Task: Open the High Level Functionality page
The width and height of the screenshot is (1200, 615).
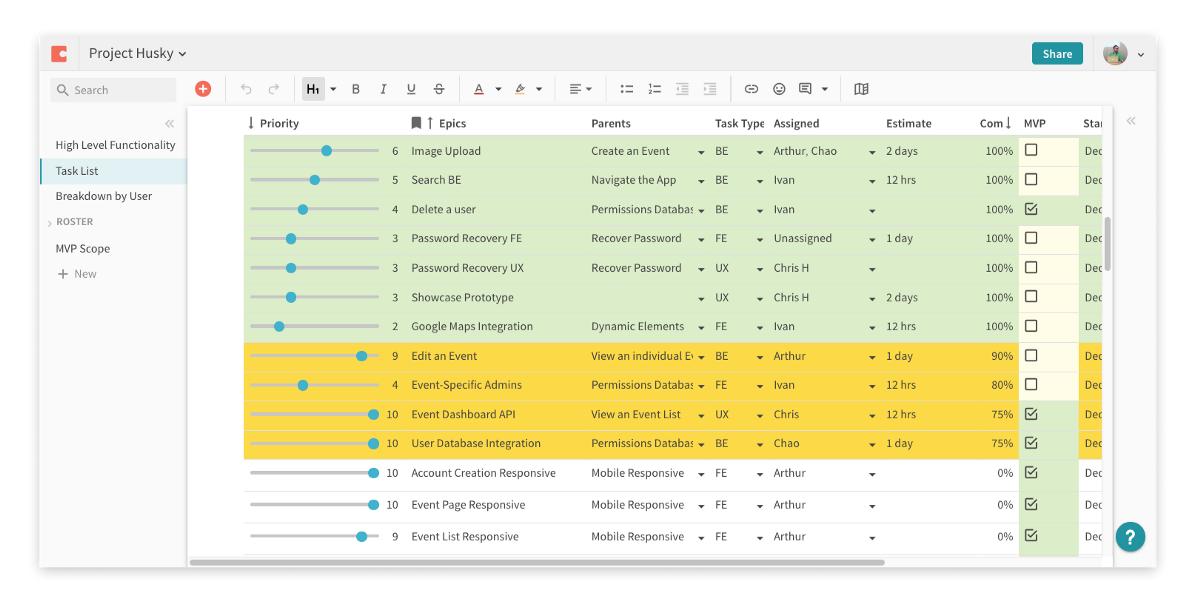Action: tap(115, 145)
